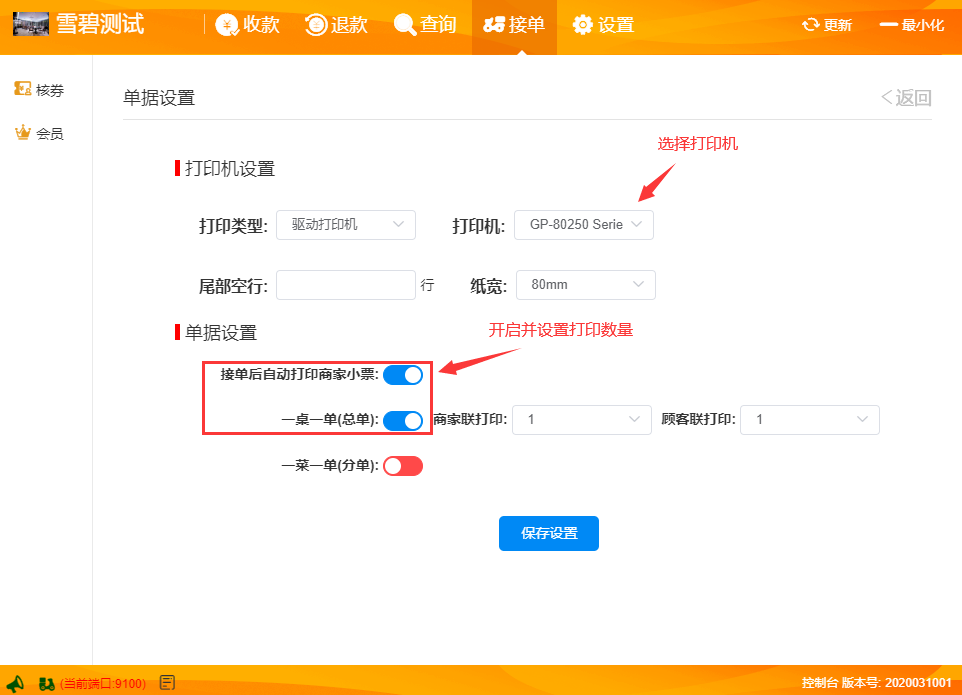
Task: Toggle 接单后自动打印商家小票 switch
Action: point(403,375)
